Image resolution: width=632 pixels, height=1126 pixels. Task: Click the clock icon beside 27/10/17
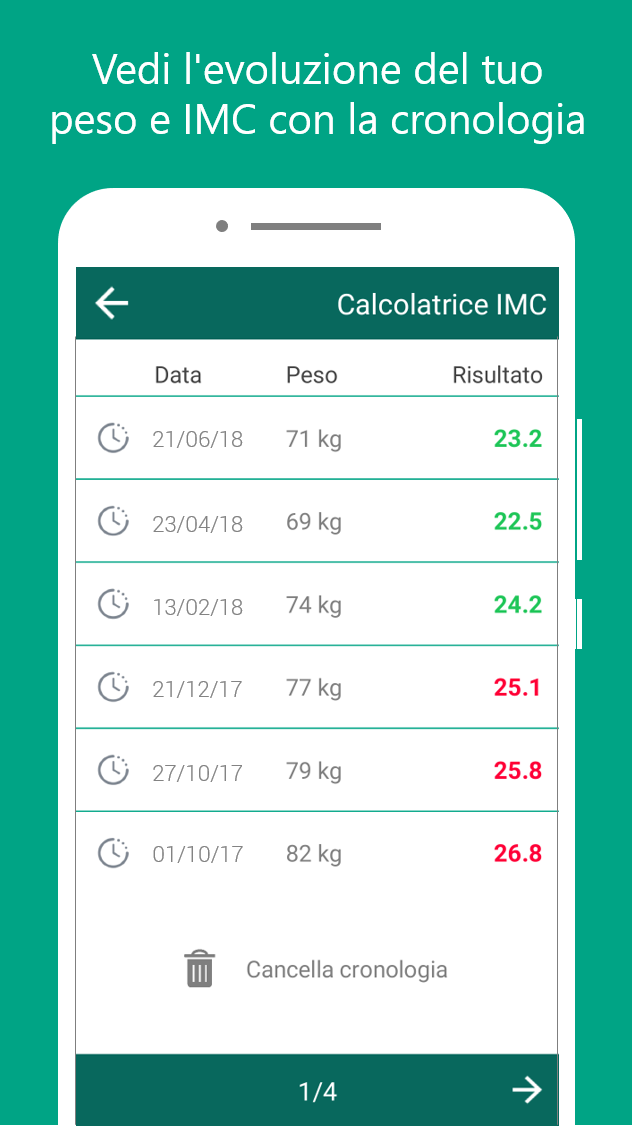tap(113, 771)
